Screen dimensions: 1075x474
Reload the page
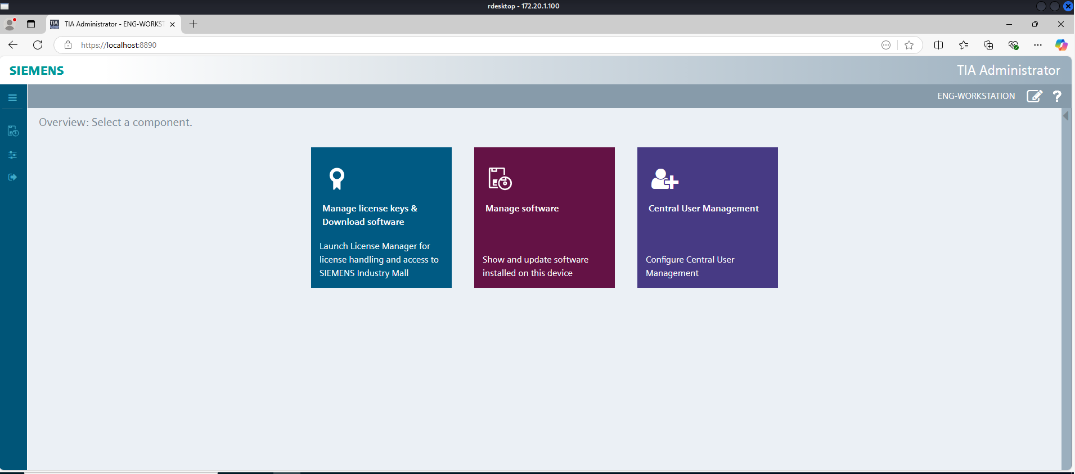point(38,45)
